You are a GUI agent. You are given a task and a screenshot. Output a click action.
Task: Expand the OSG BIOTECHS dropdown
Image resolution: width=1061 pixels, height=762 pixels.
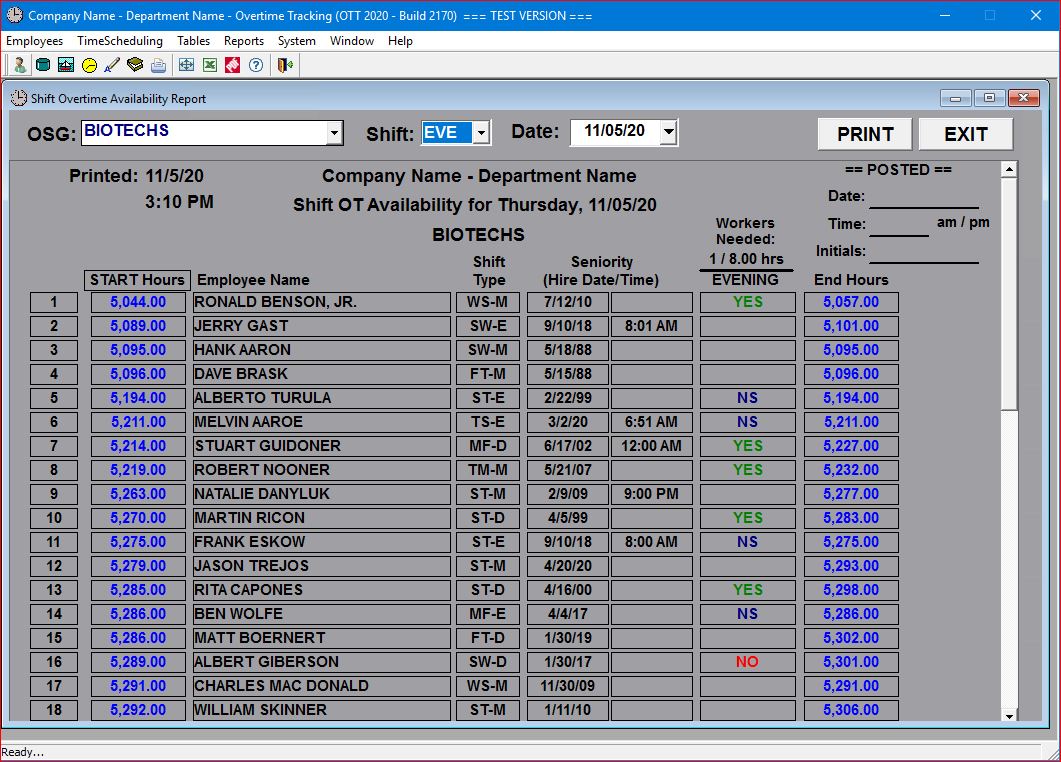click(335, 133)
